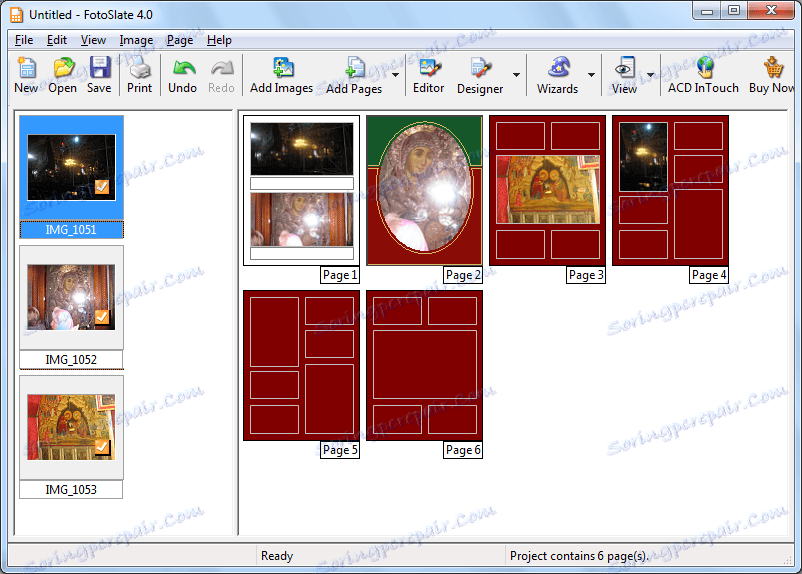The image size is (802, 574).
Task: Toggle the checkmark on IMG_1051 thumbnail
Action: (102, 187)
